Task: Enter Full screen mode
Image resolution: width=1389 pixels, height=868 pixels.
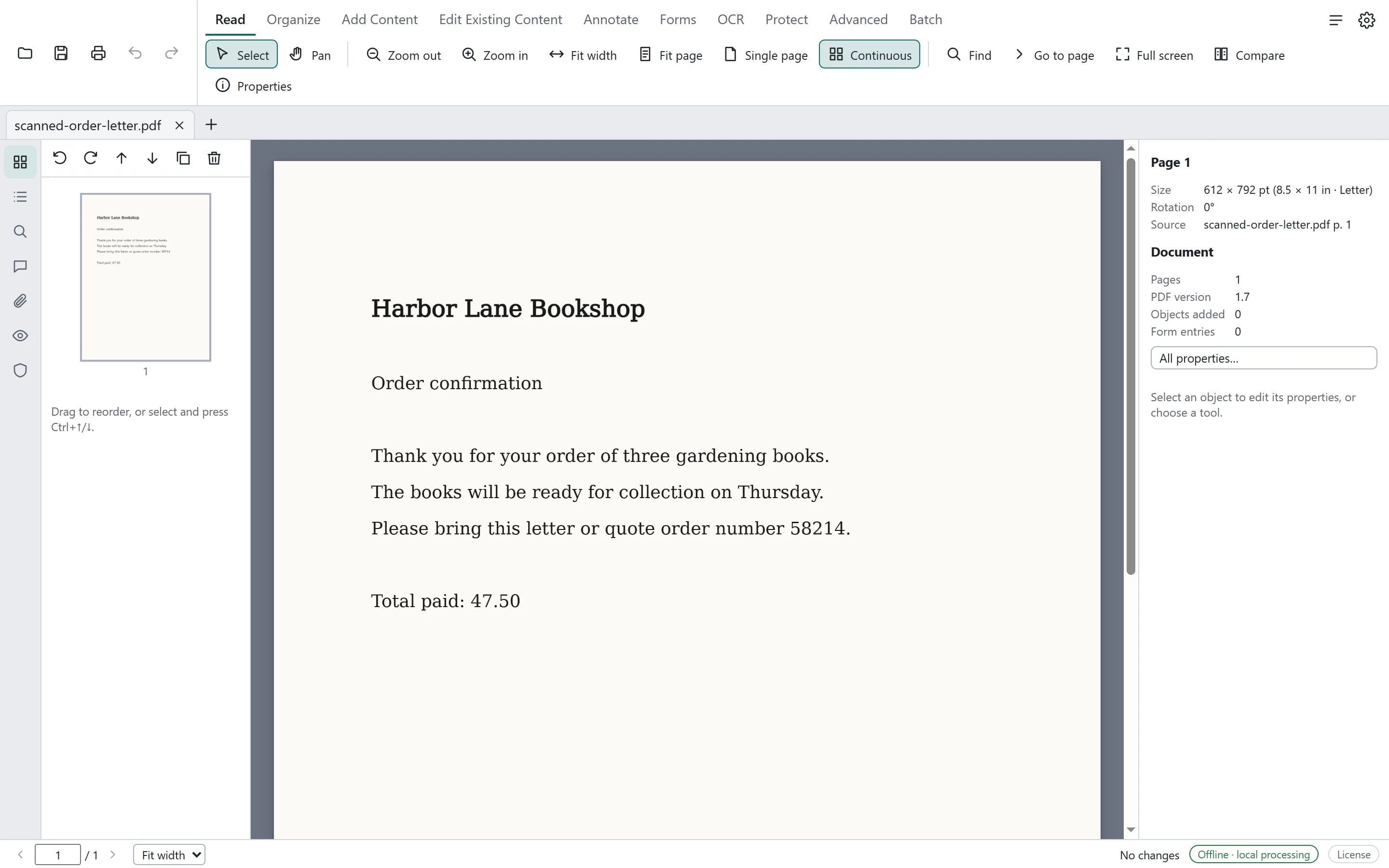Action: pyautogui.click(x=1154, y=54)
